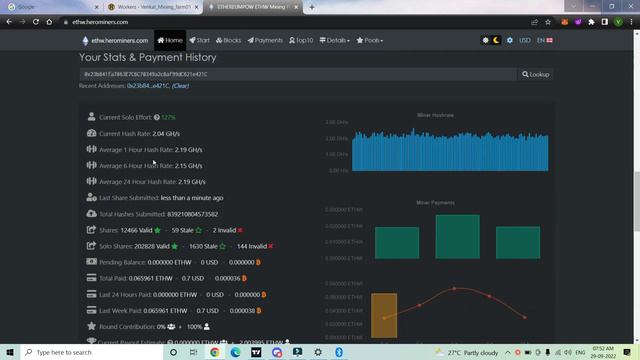Open TradingView from taskbar
The width and height of the screenshot is (640, 360).
tap(256, 352)
